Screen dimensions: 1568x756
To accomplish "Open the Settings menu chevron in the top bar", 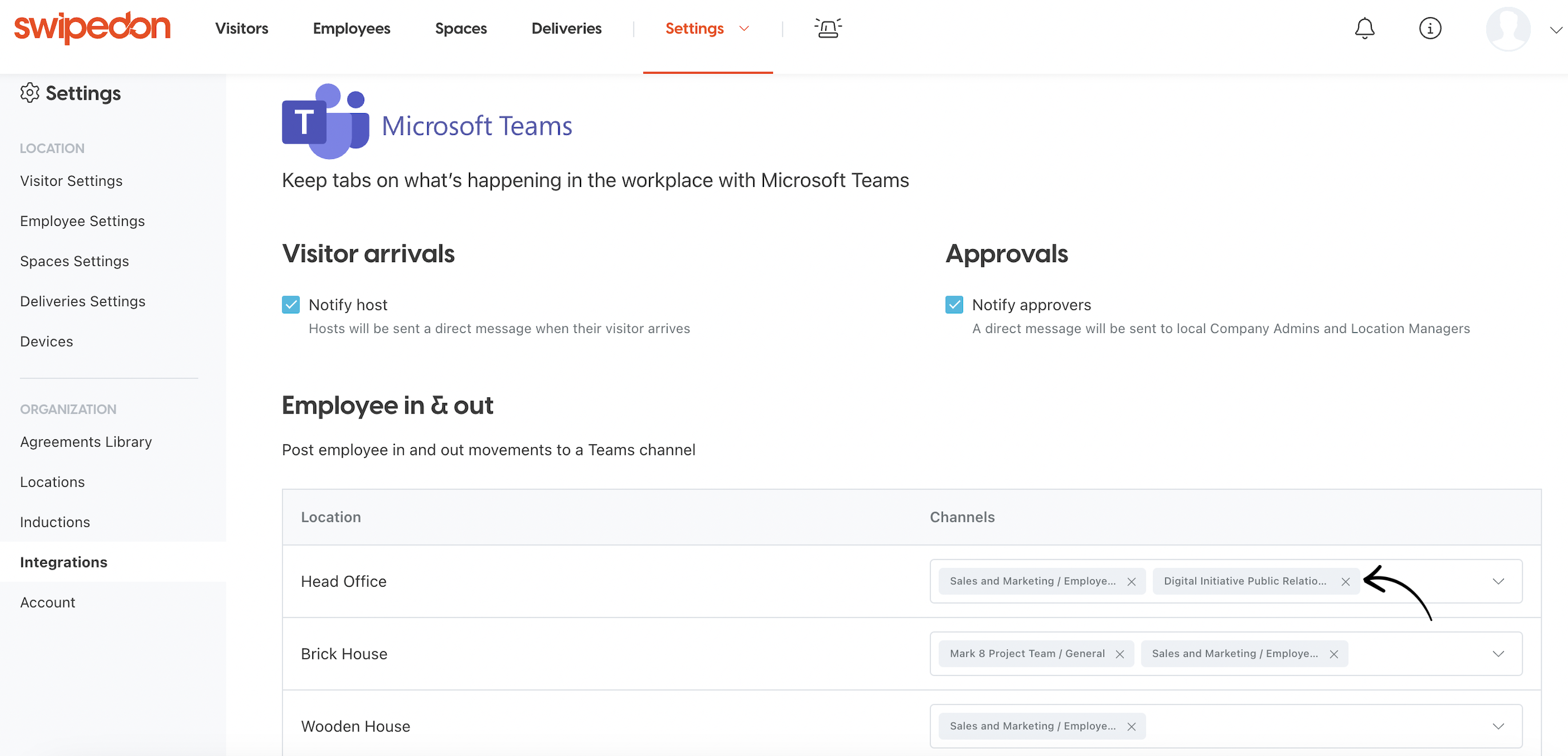I will click(744, 29).
